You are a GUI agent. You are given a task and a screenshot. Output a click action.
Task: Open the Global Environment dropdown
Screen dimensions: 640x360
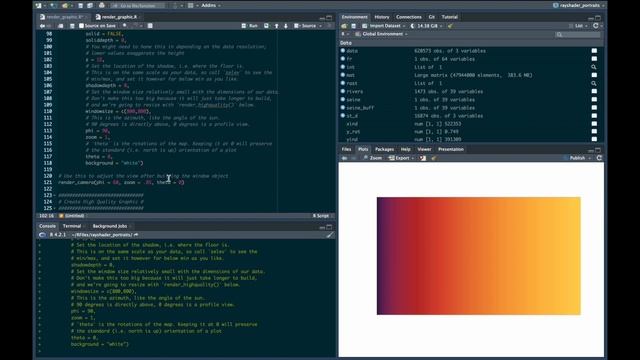pos(382,34)
